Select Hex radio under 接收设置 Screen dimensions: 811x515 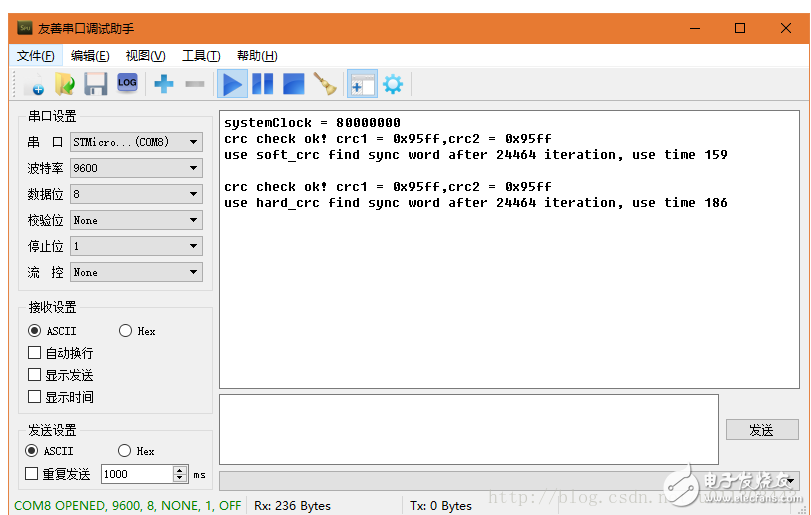pos(126,331)
